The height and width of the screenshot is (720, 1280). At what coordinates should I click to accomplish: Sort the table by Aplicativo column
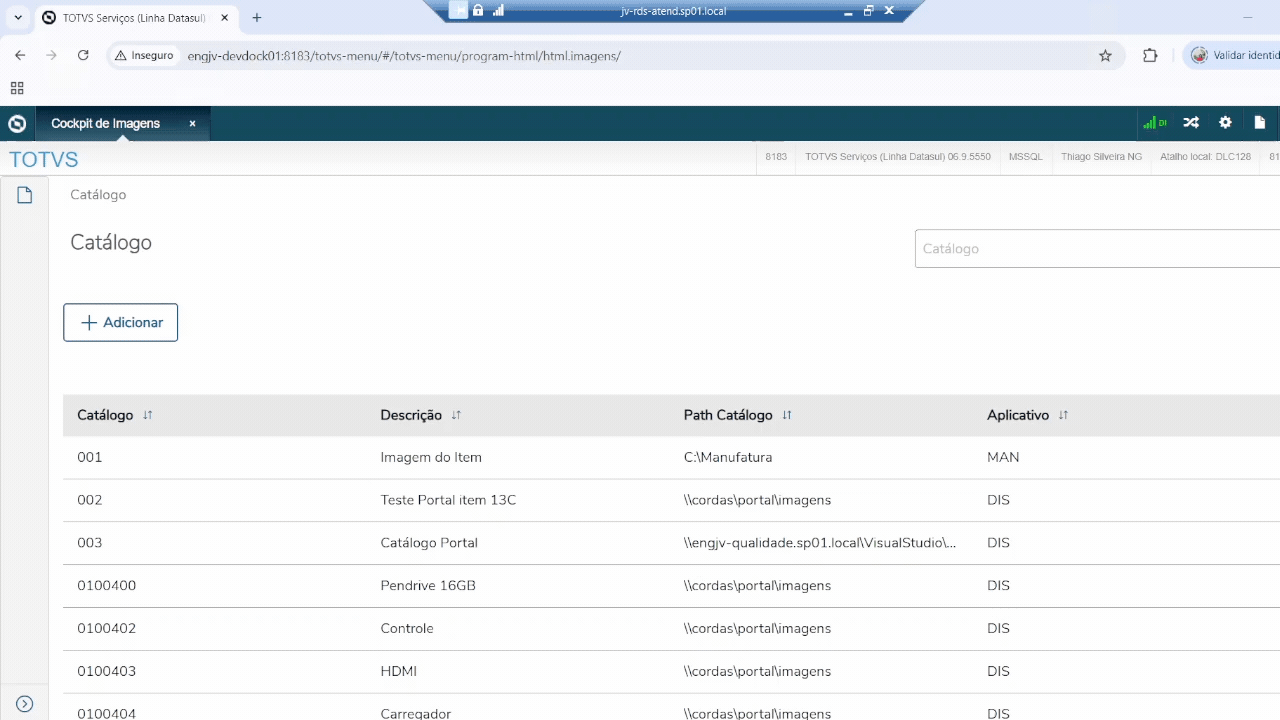(1063, 415)
